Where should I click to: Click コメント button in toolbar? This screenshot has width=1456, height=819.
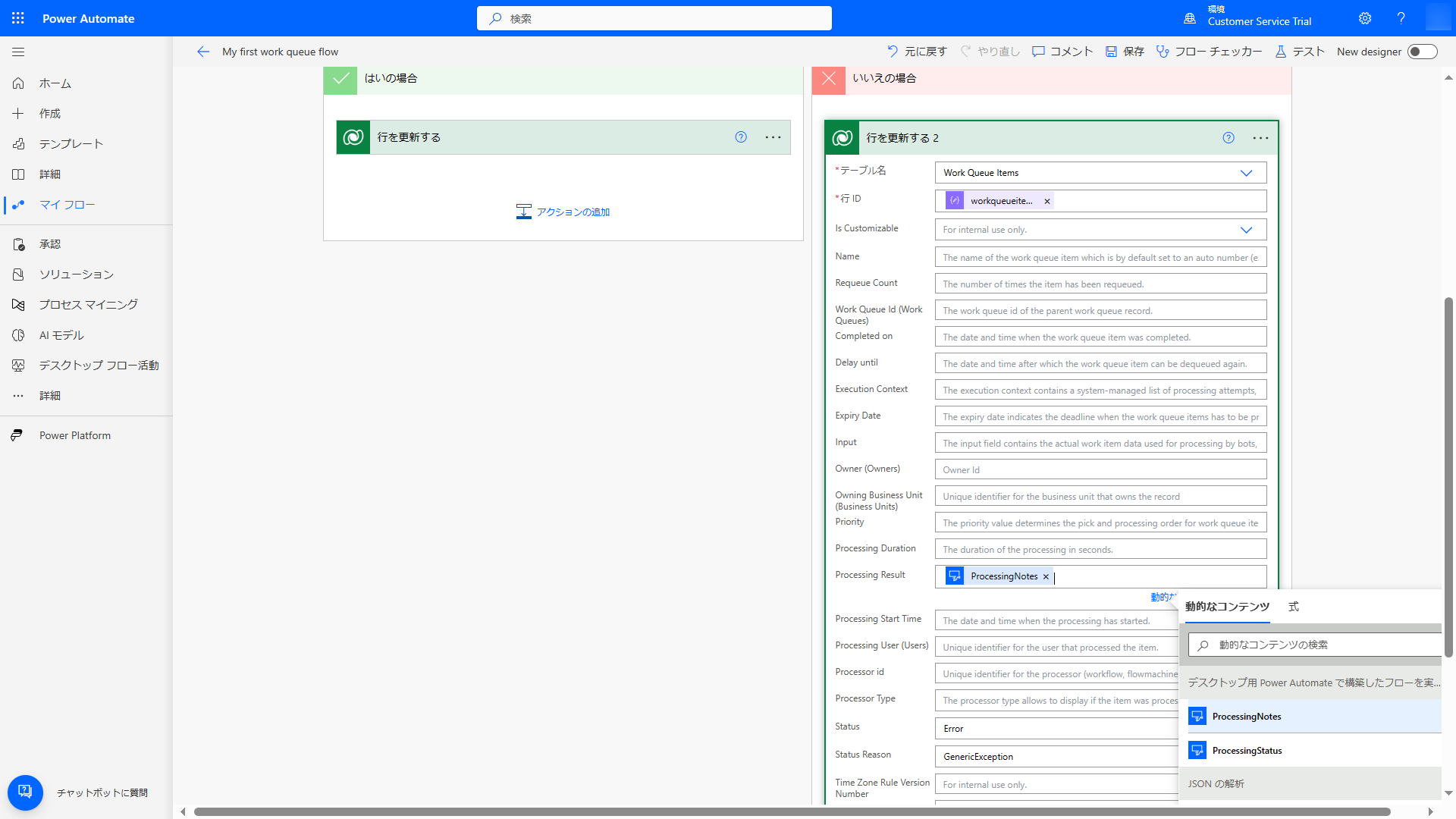pyautogui.click(x=1062, y=52)
